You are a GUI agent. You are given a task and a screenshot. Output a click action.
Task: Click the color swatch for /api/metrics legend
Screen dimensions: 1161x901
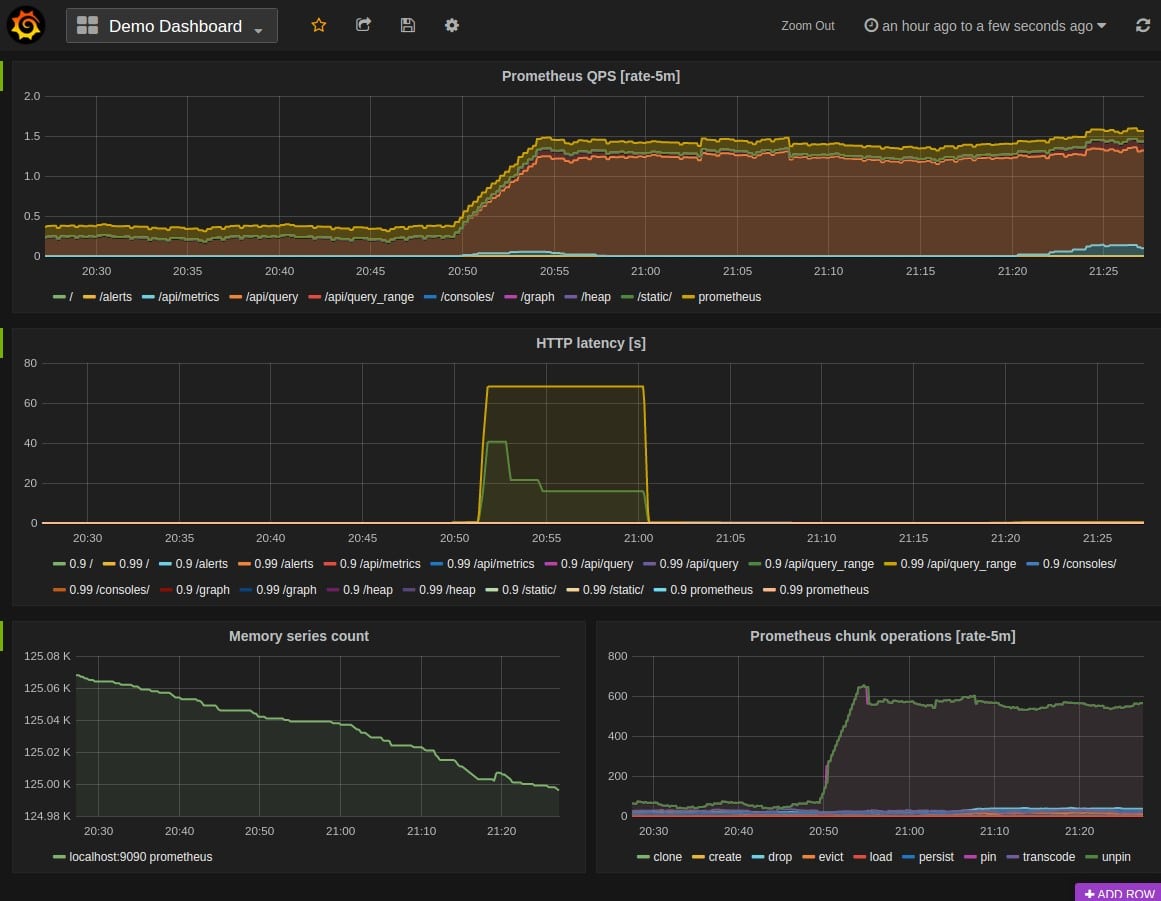148,297
